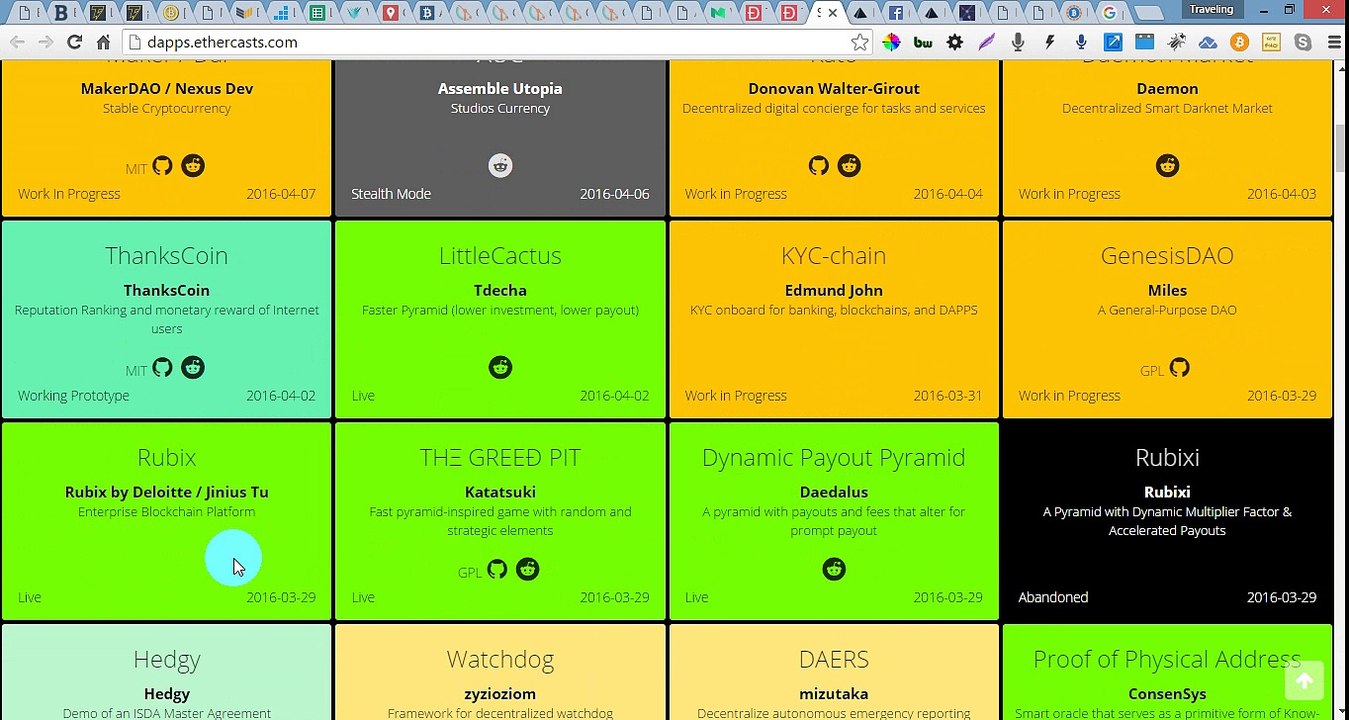Image resolution: width=1349 pixels, height=720 pixels.
Task: Open the GenesisDAO dapp title
Action: click(1167, 256)
